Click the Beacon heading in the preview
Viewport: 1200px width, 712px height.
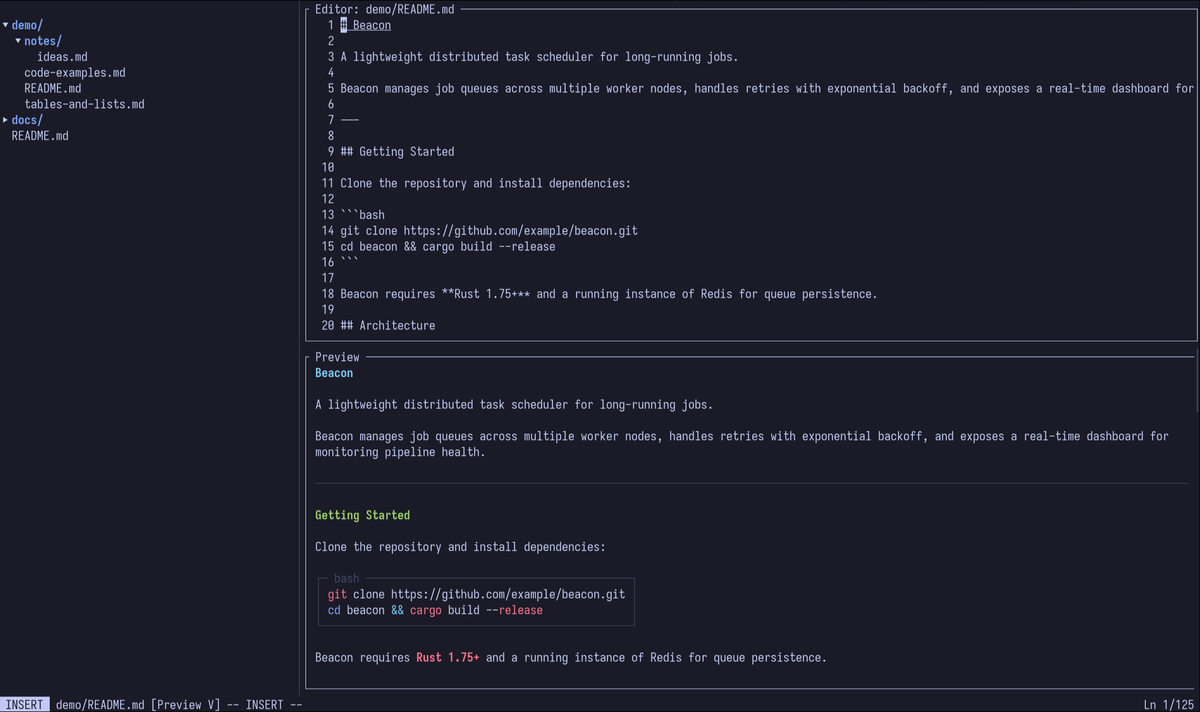[334, 373]
